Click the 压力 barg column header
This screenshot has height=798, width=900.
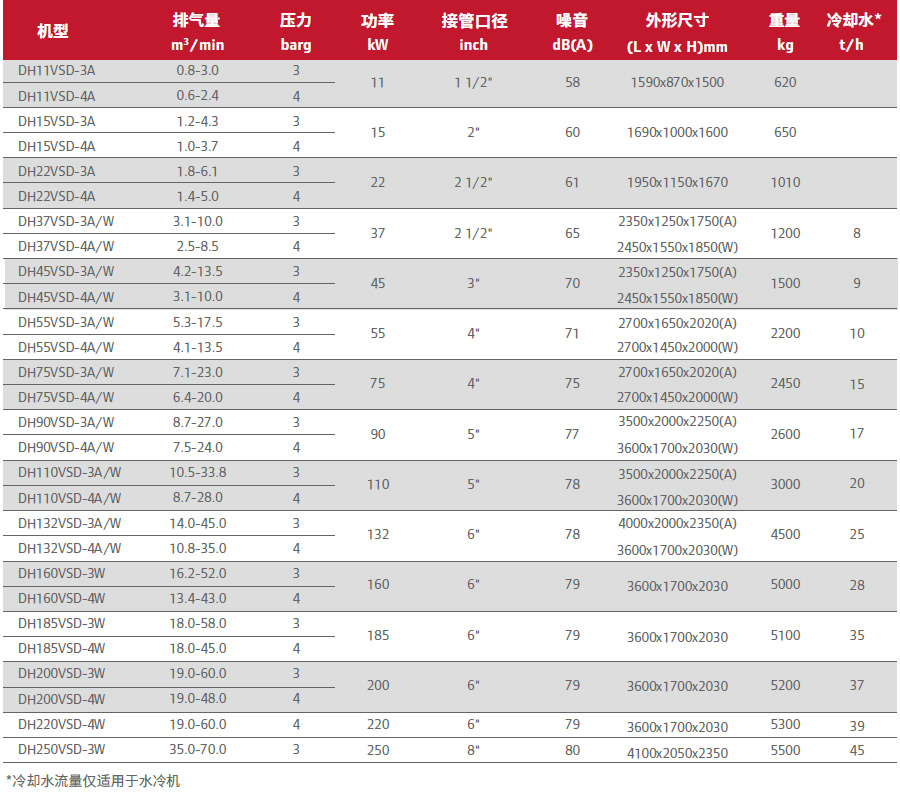(296, 32)
